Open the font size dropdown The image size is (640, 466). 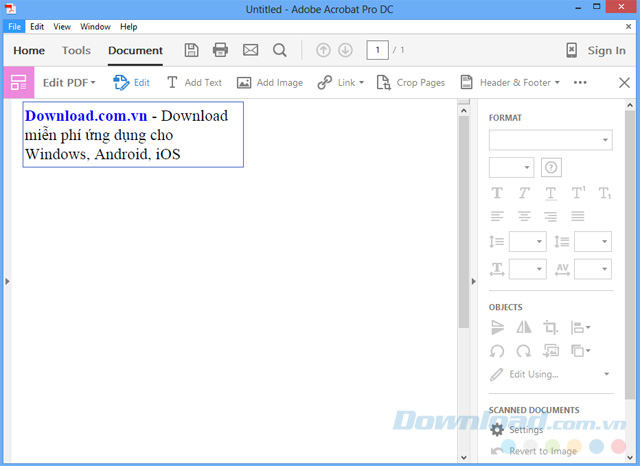[511, 167]
